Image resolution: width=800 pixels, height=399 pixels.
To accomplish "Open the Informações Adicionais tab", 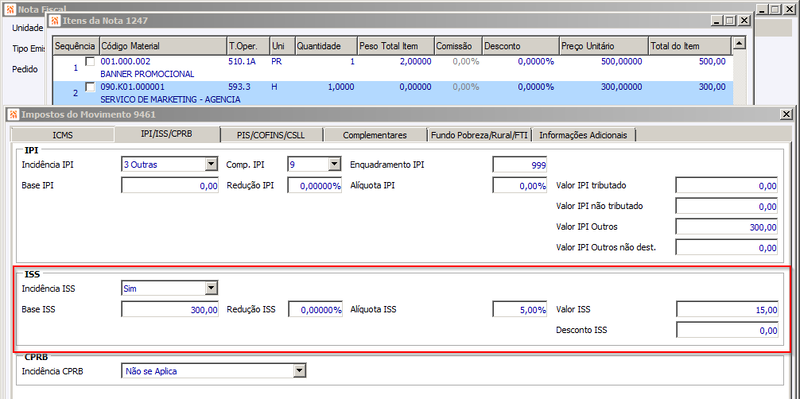I will [x=584, y=135].
